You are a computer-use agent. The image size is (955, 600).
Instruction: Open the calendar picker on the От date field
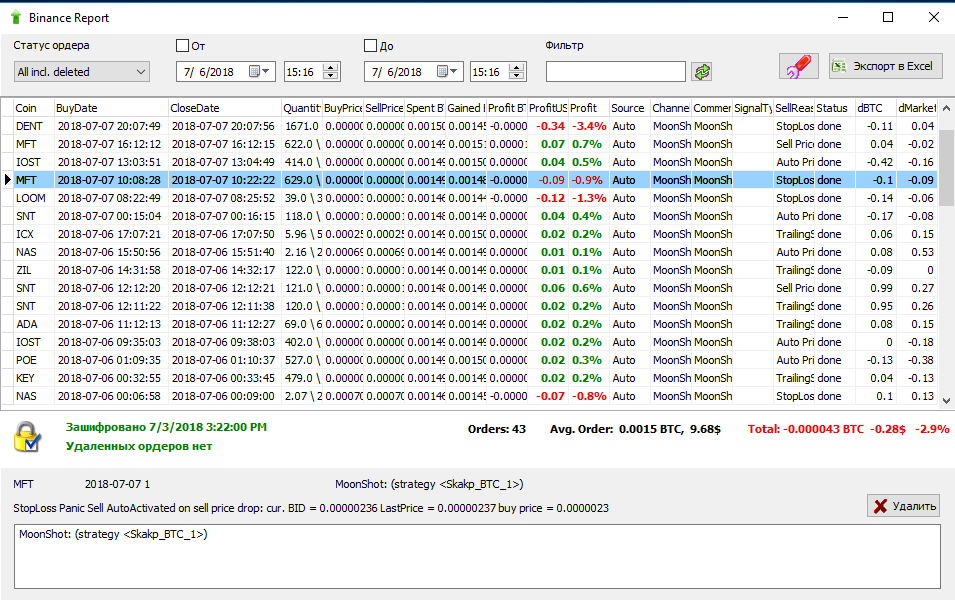[x=259, y=71]
